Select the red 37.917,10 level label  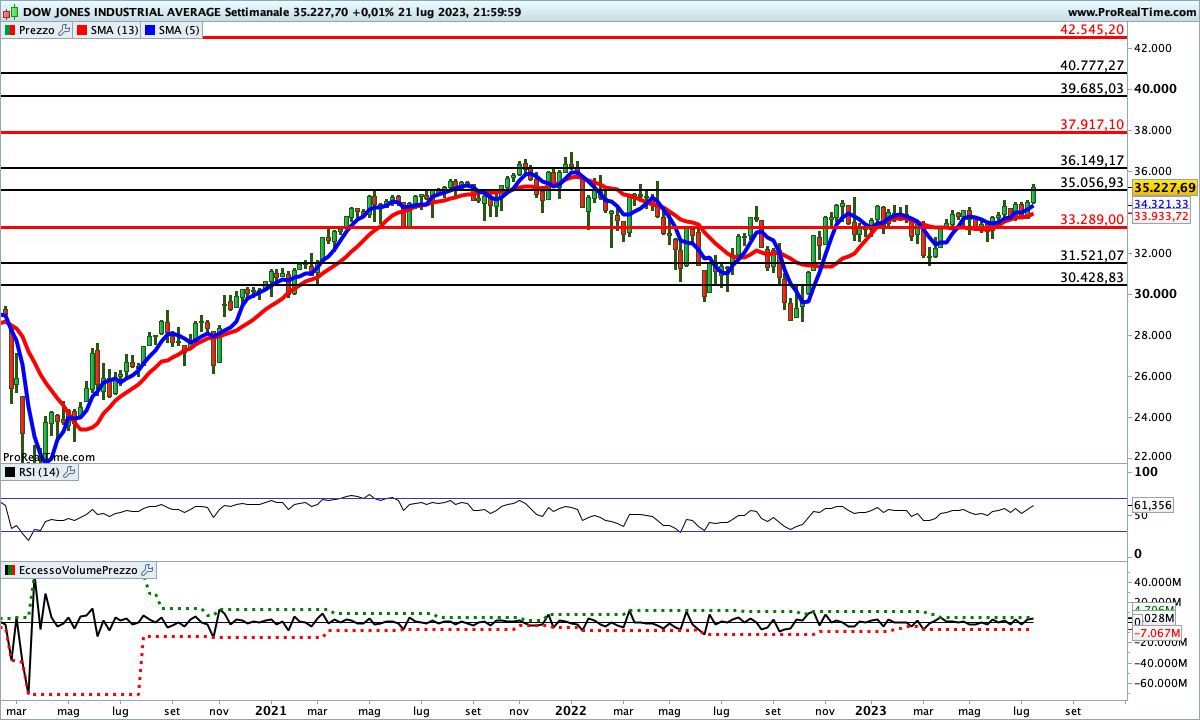[1092, 124]
